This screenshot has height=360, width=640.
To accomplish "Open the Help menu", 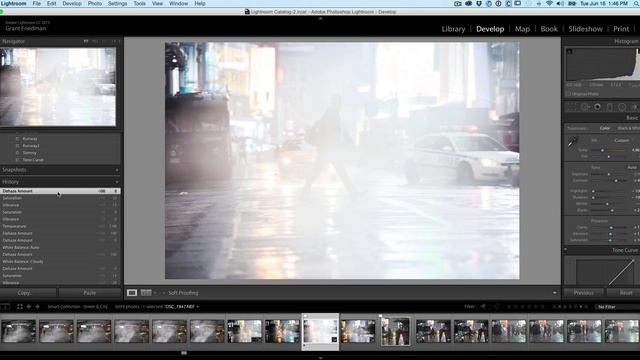I will click(x=200, y=3).
